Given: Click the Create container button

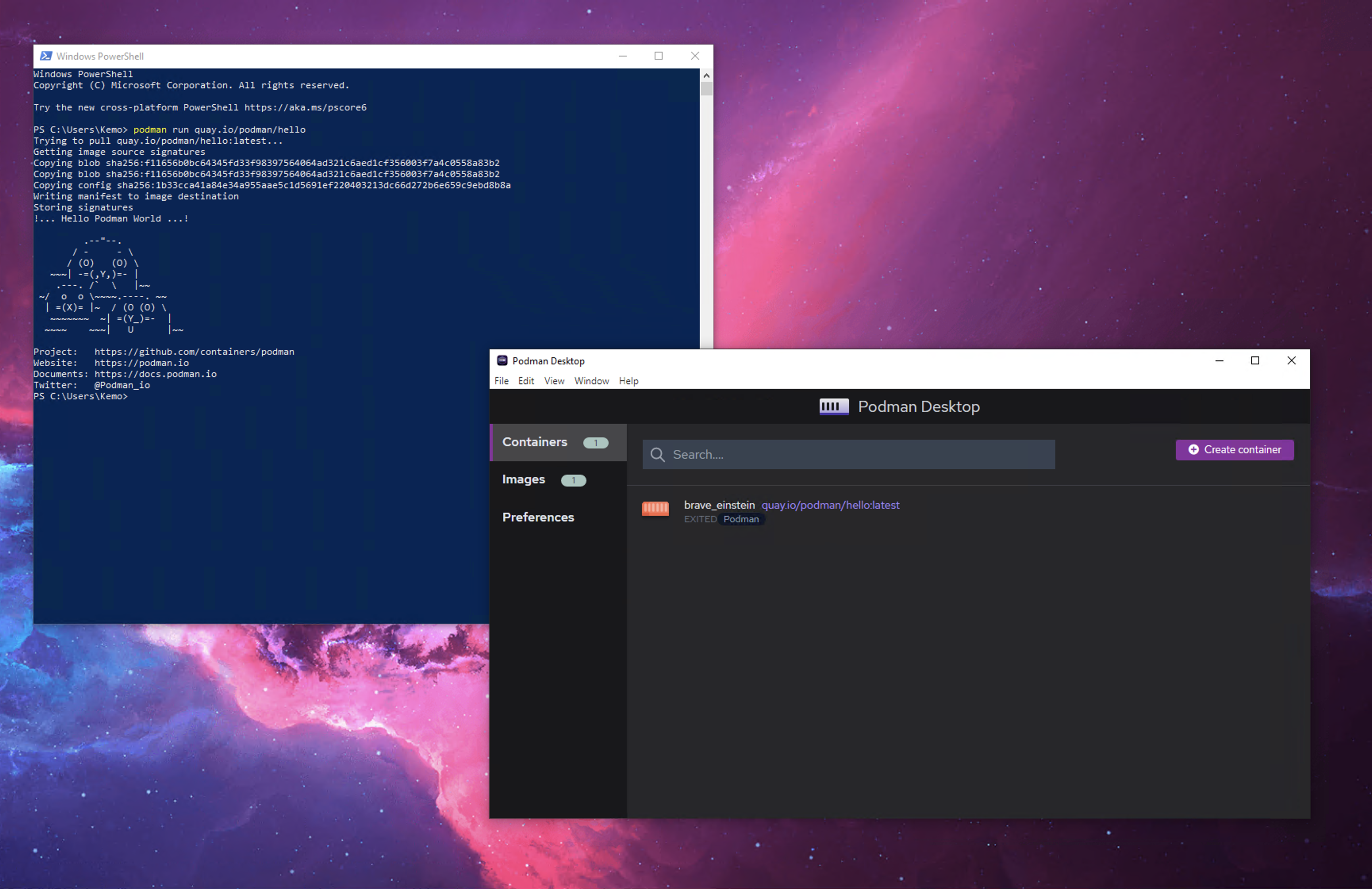Looking at the screenshot, I should [1234, 450].
